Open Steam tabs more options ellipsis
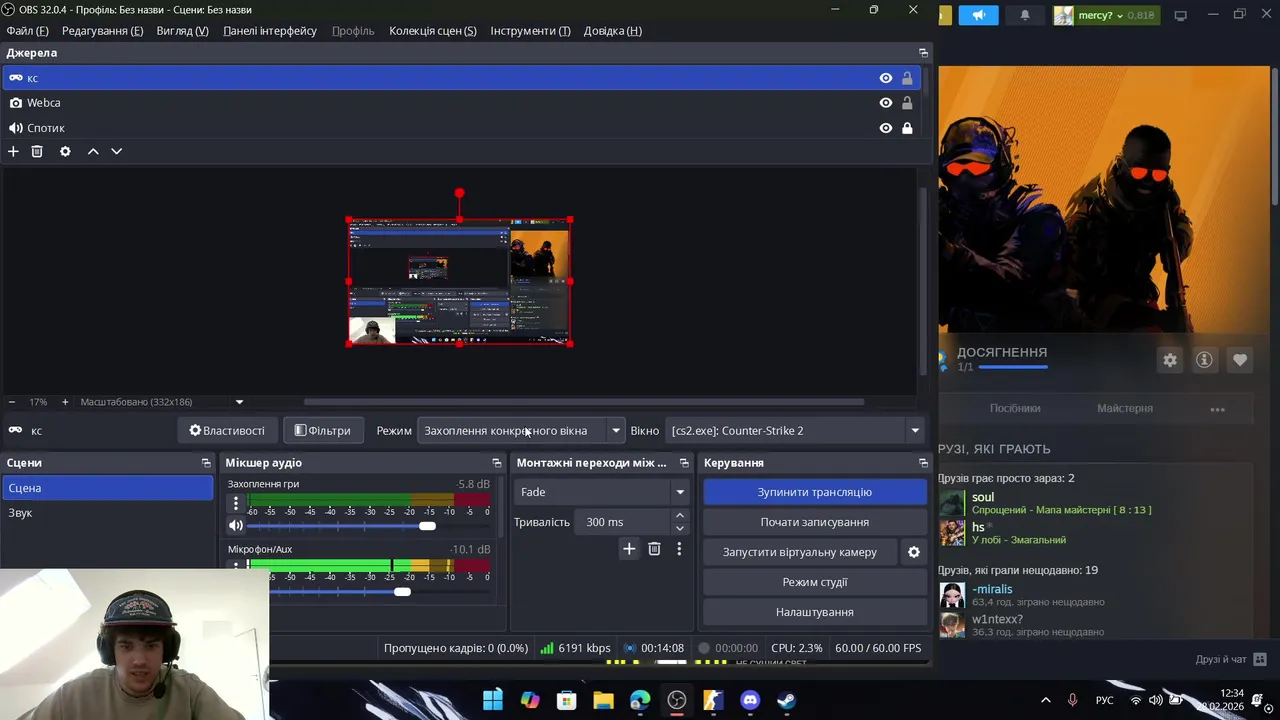This screenshot has height=720, width=1280. click(1217, 409)
